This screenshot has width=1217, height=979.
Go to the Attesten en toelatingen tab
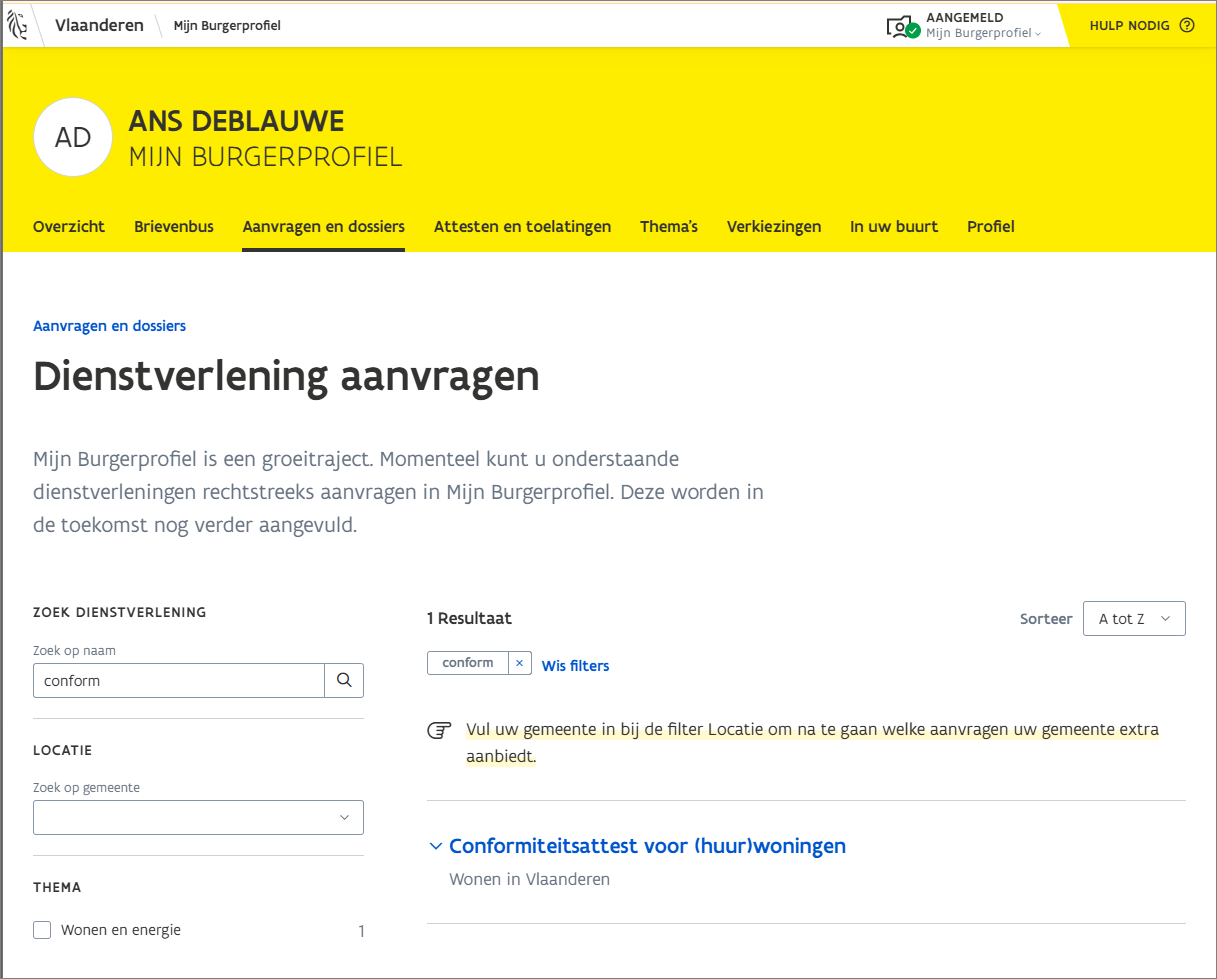pyautogui.click(x=522, y=227)
